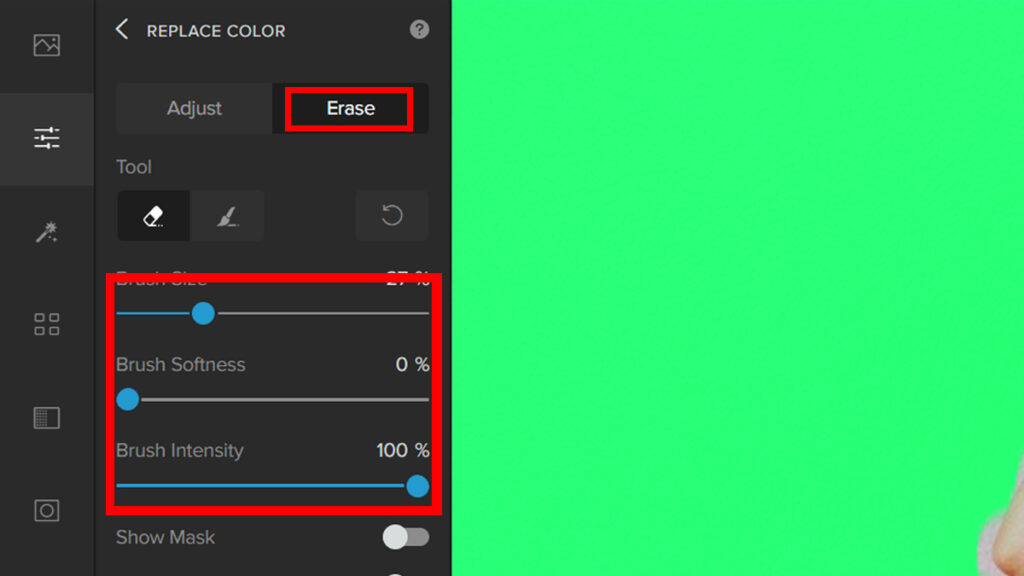The image size is (1024, 576).
Task: Click the reset undo arrow icon
Action: [x=392, y=216]
